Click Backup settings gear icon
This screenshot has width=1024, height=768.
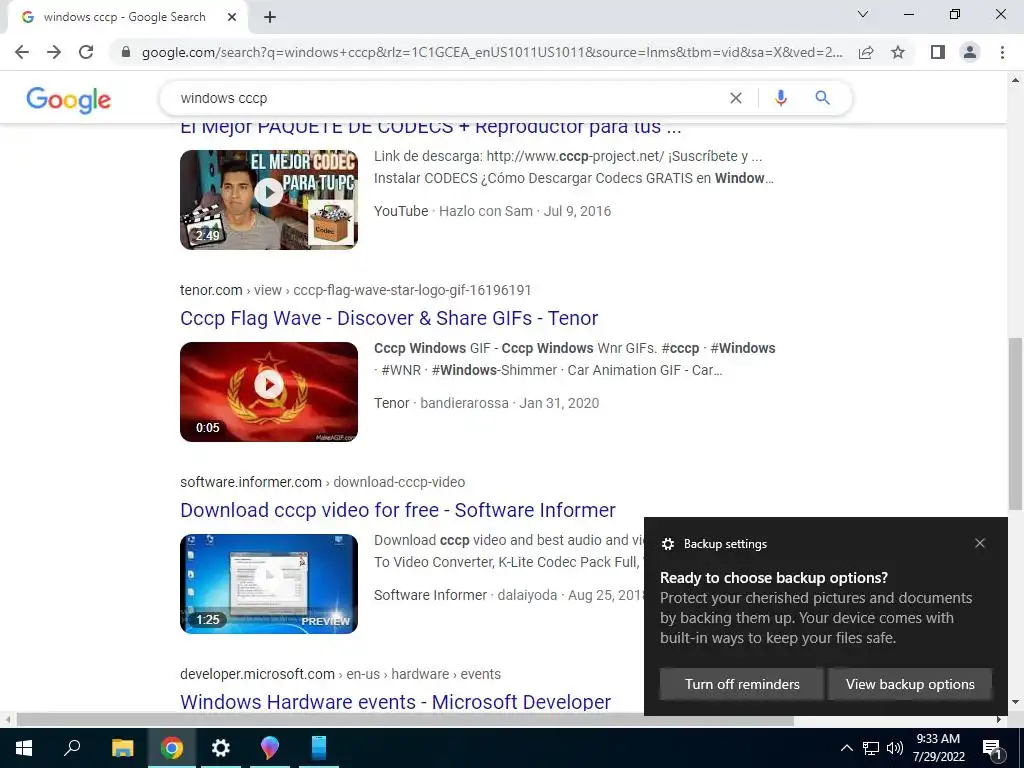667,543
